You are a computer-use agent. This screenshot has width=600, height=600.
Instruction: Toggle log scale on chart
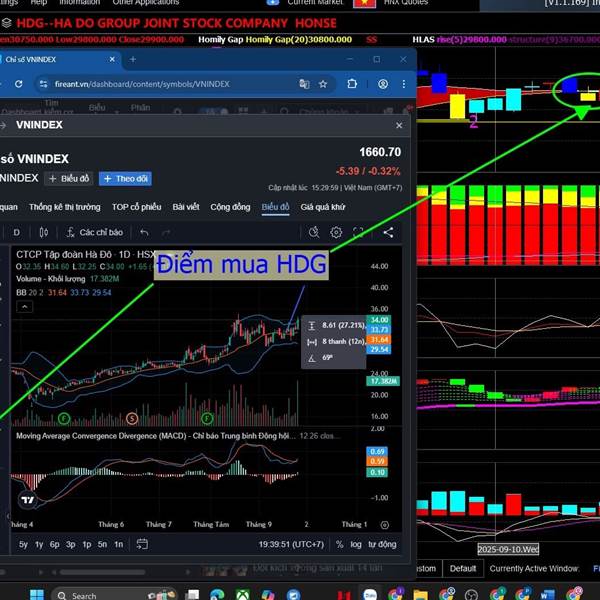point(355,544)
